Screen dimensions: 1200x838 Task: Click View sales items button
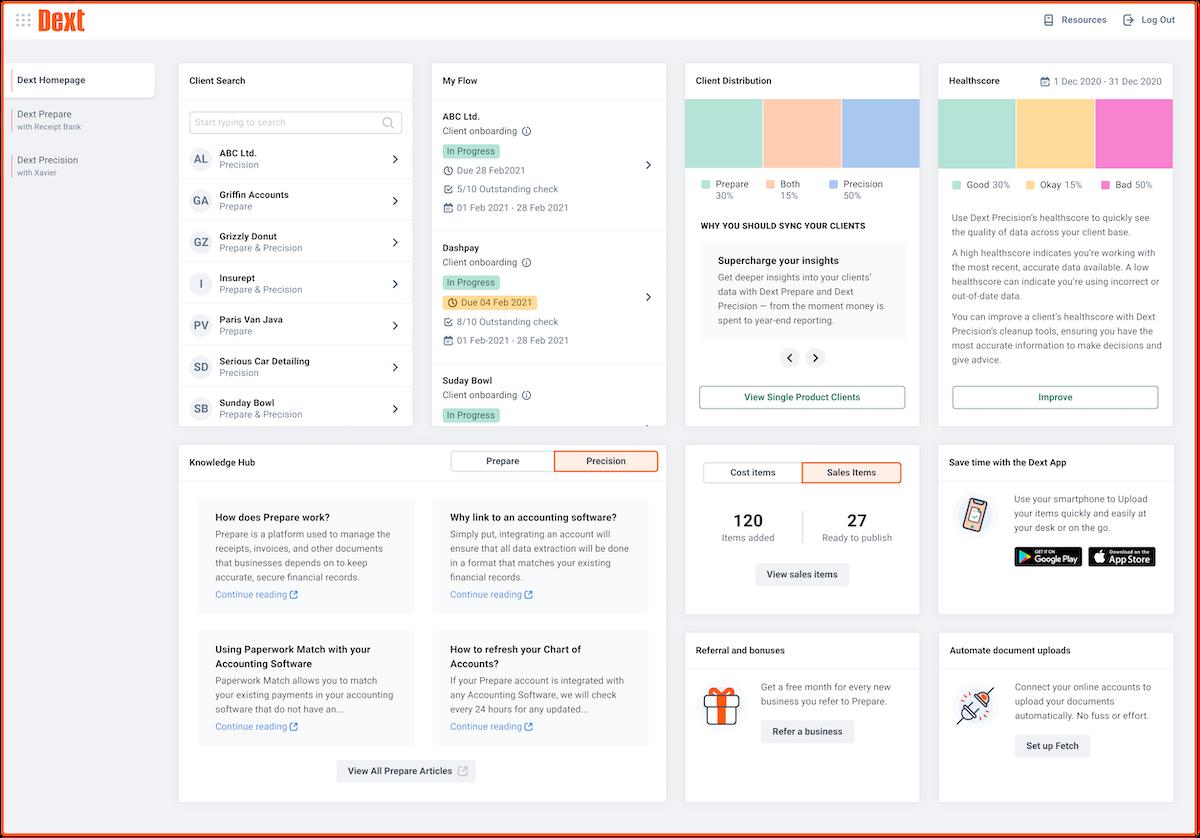tap(802, 574)
